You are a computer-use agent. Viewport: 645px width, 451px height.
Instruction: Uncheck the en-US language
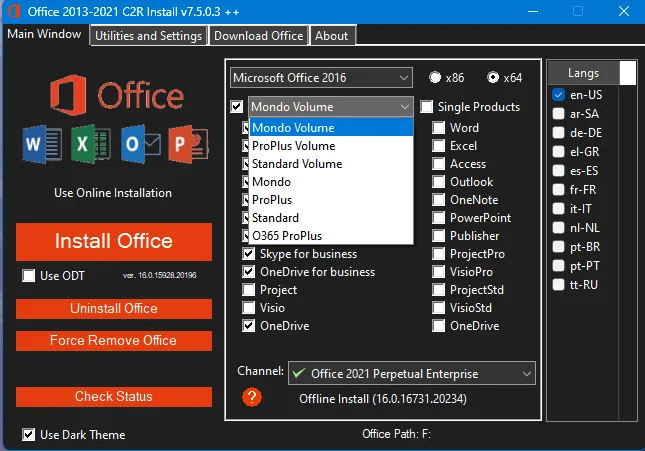558,95
